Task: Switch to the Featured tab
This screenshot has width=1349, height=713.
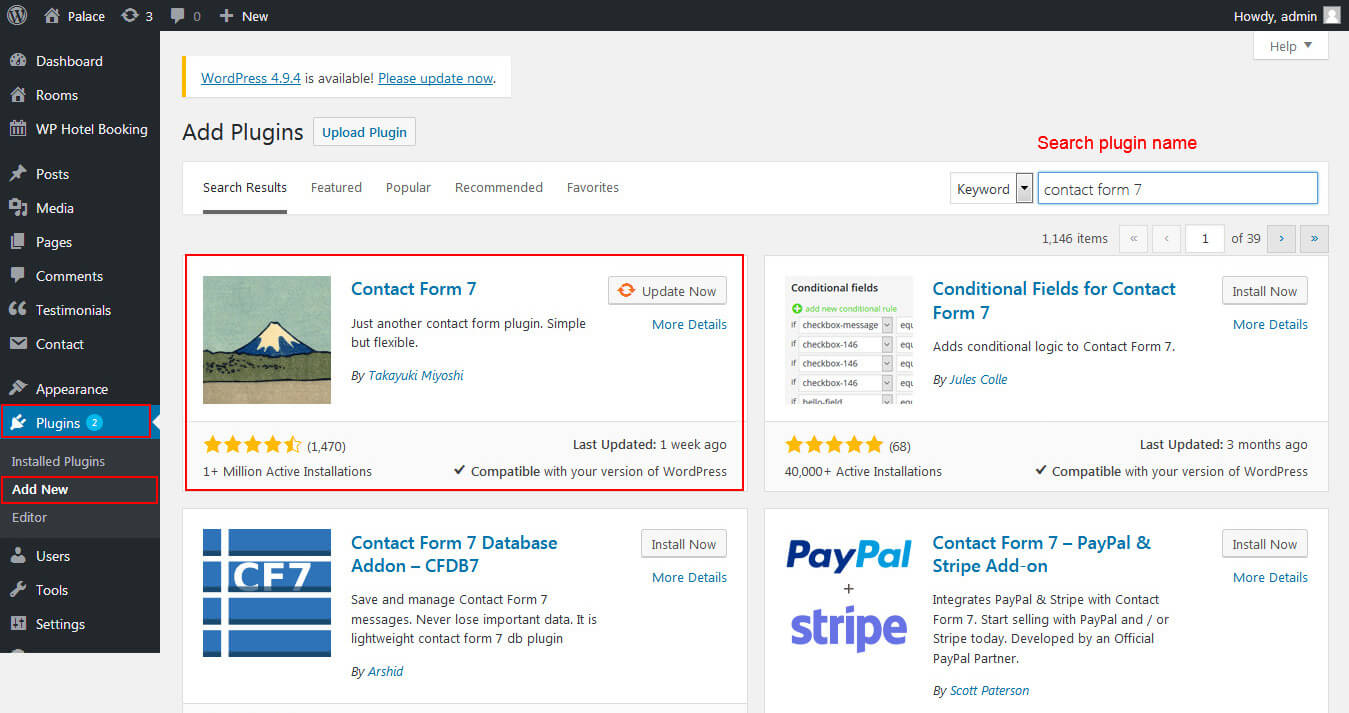Action: [336, 188]
